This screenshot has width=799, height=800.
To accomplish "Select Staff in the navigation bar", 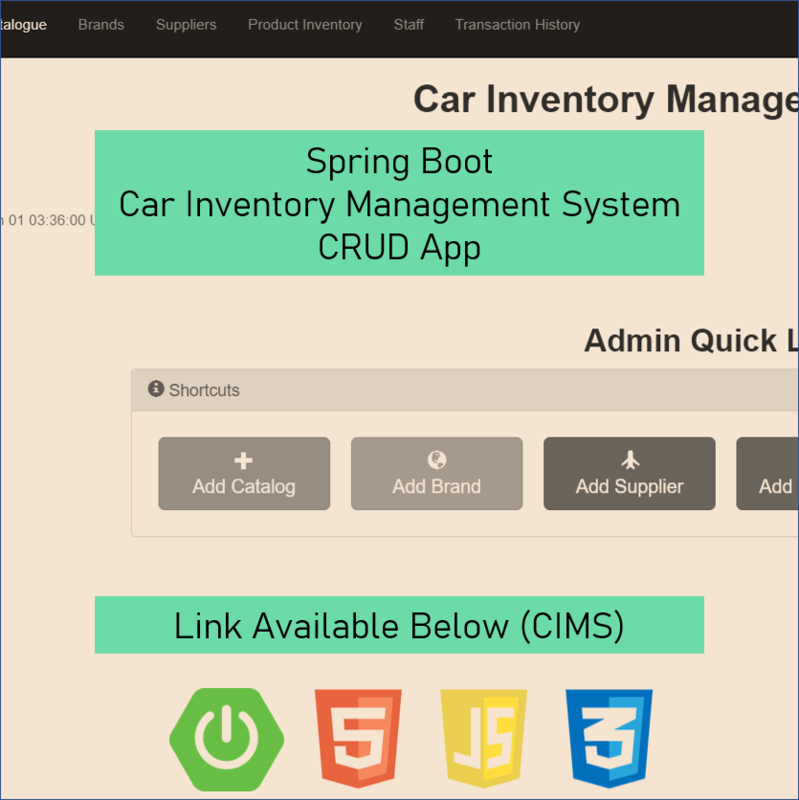I will 409,25.
